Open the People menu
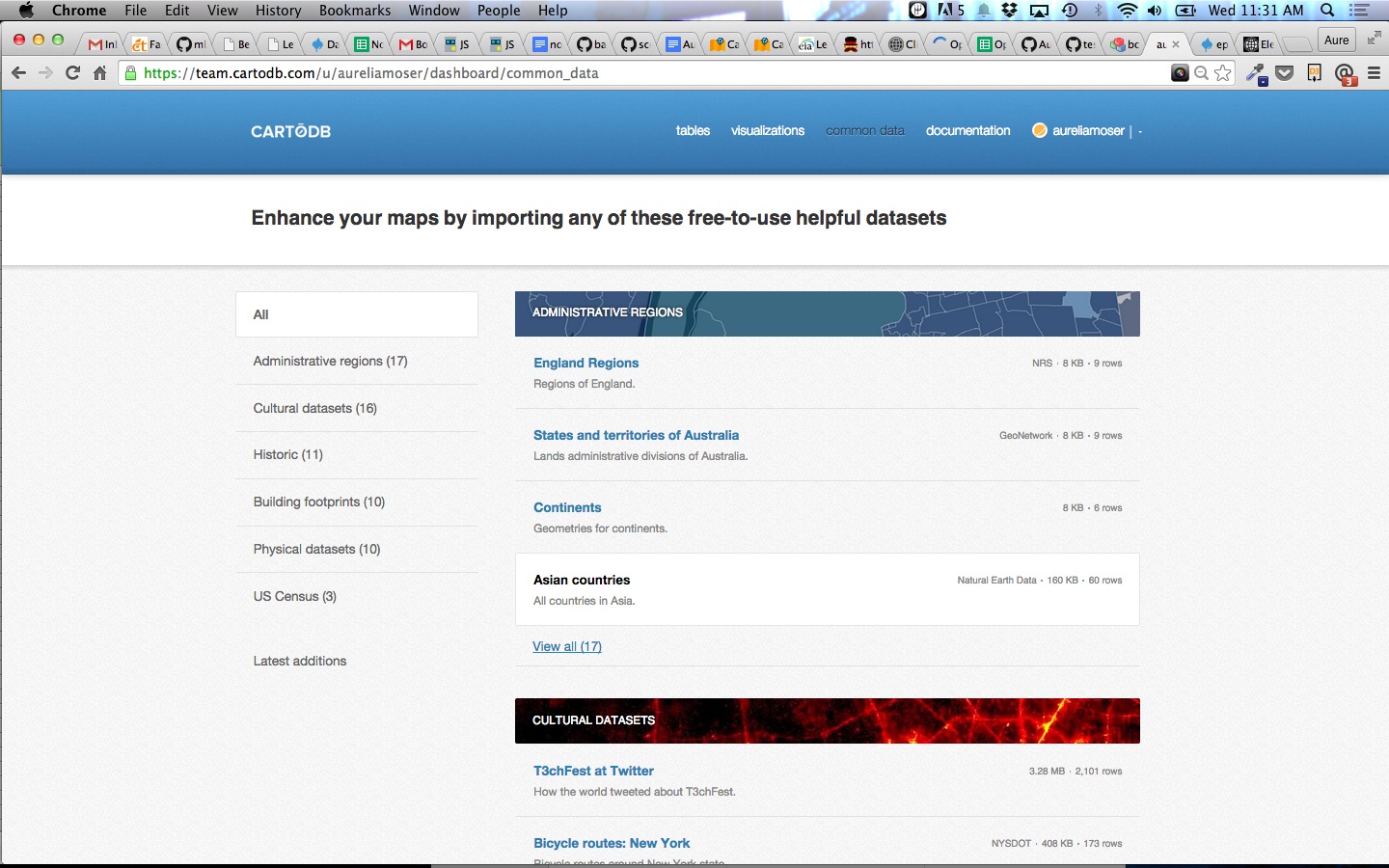 (x=499, y=10)
